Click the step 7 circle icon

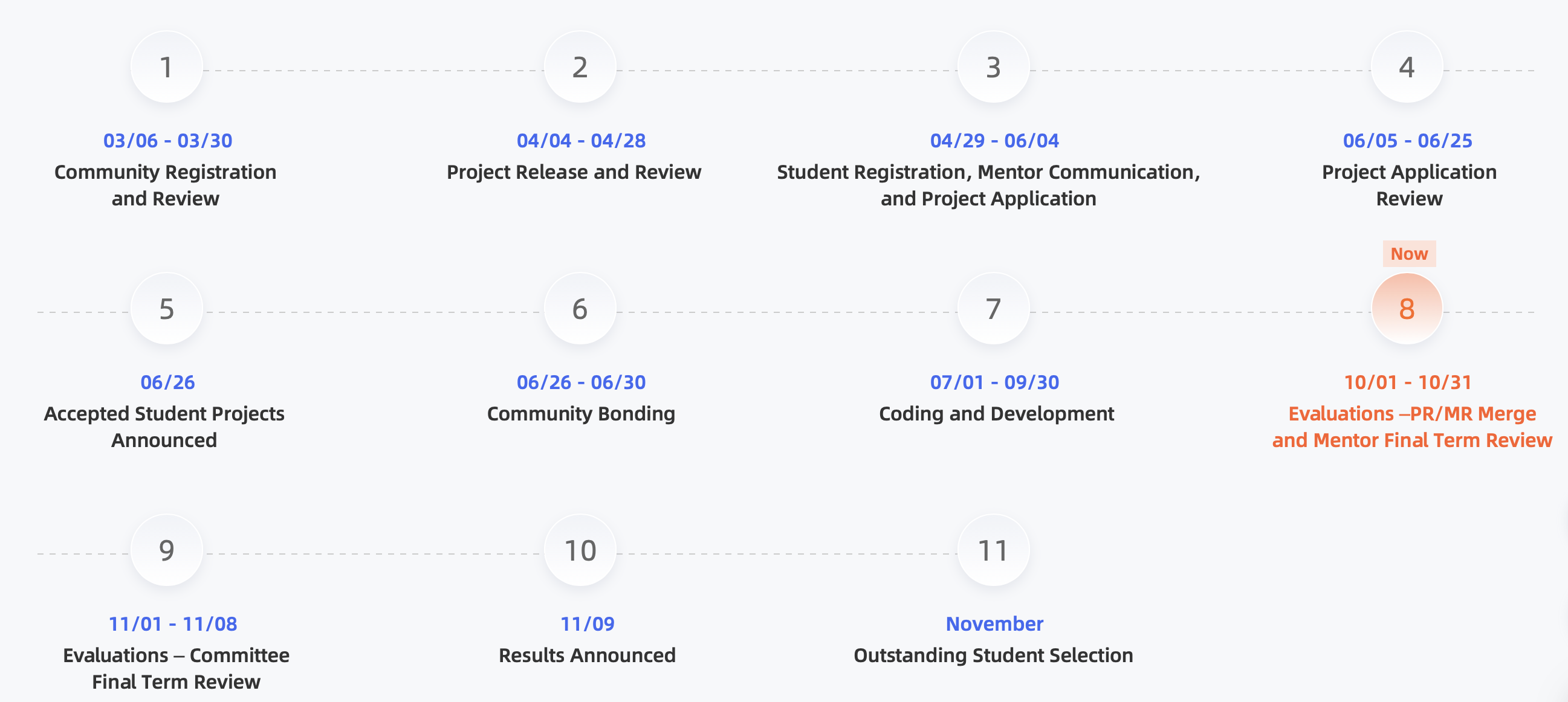pyautogui.click(x=993, y=309)
